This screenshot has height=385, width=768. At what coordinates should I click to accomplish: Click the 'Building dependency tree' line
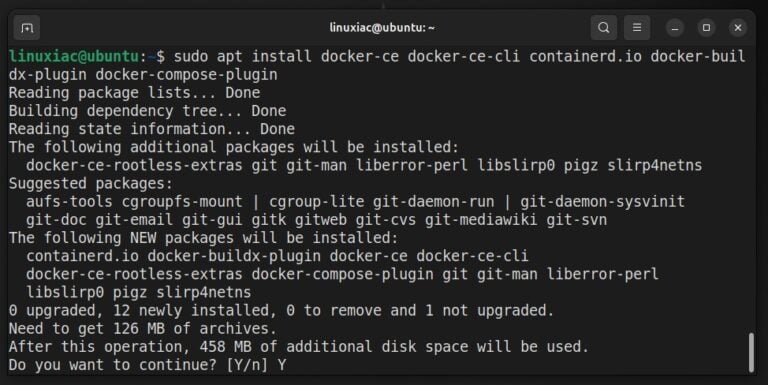(x=147, y=111)
